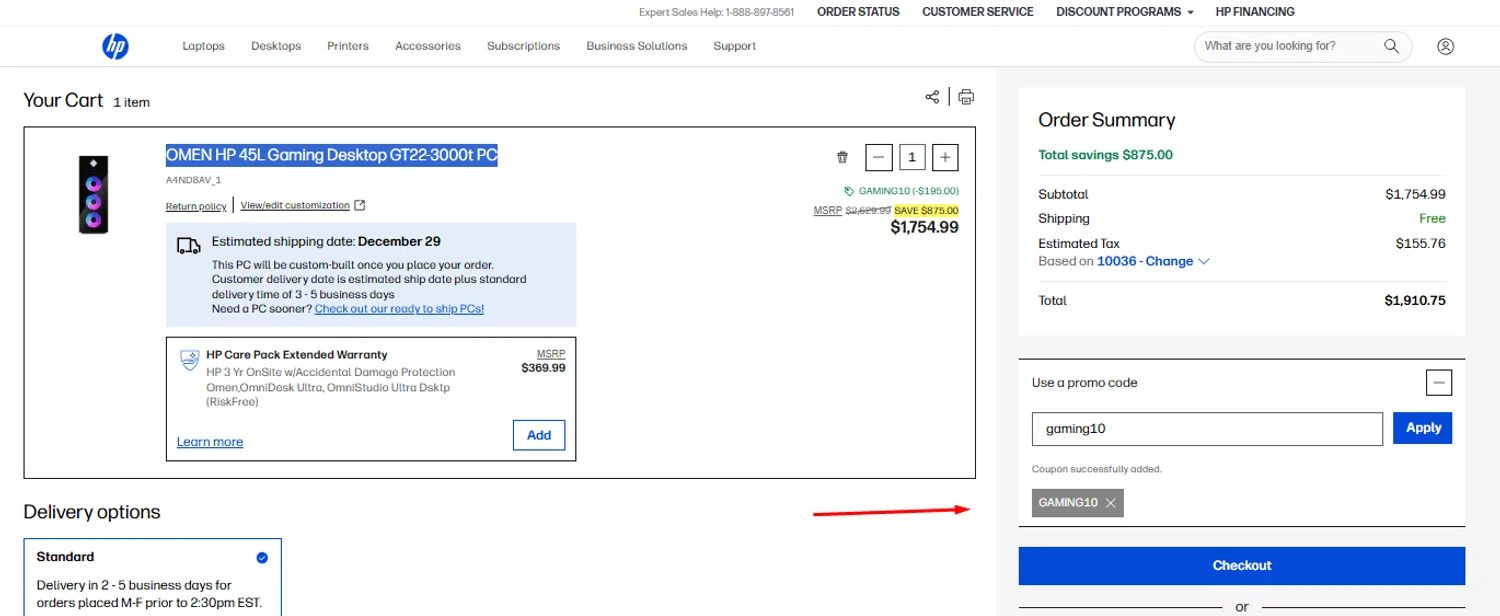Viewport: 1500px width, 616px height.
Task: Delete item with trash icon
Action: tap(842, 157)
